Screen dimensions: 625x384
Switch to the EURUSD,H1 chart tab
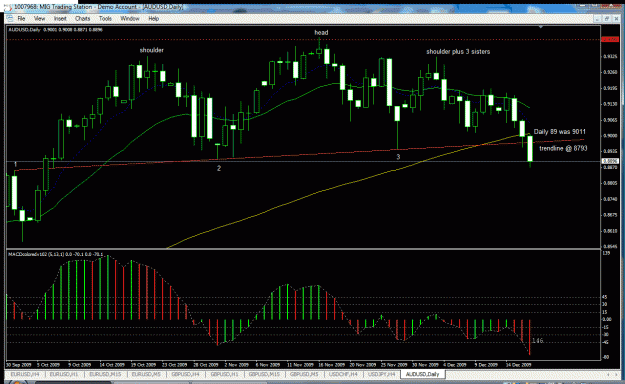click(64, 374)
